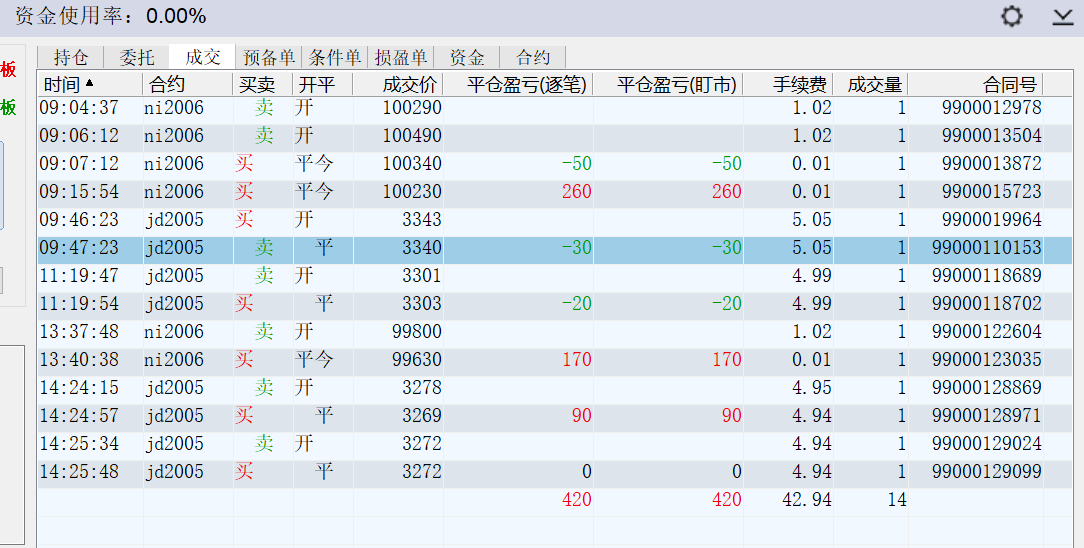Click the total fee value 42.94
The height and width of the screenshot is (548, 1084).
[x=807, y=500]
